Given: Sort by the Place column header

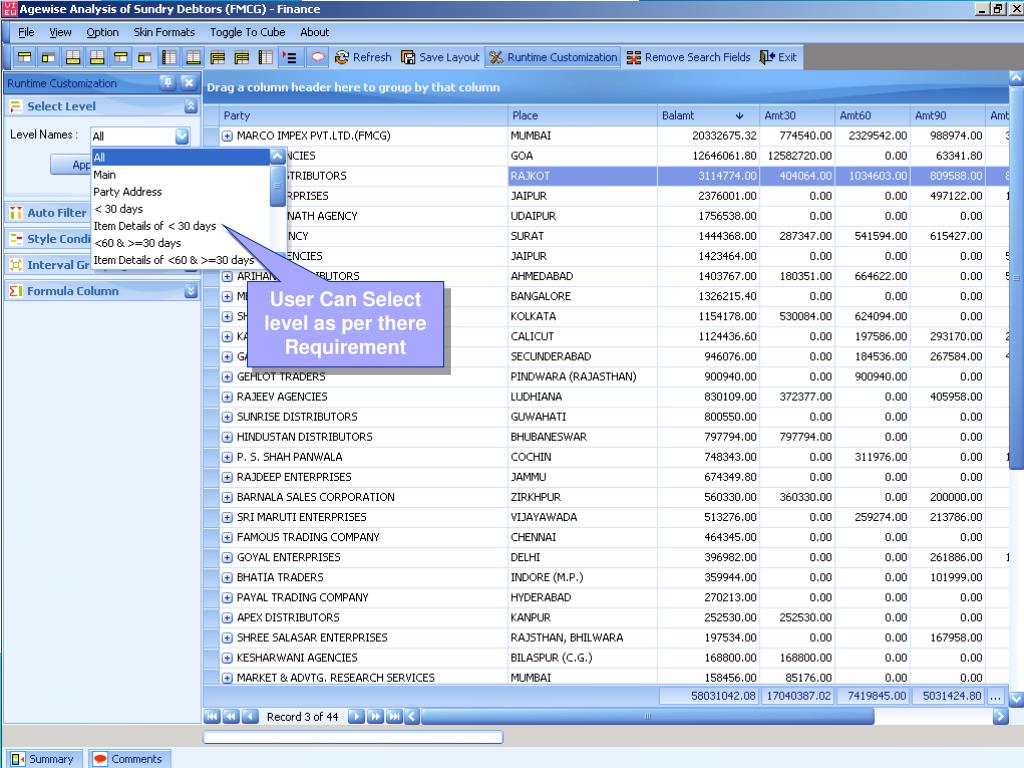Looking at the screenshot, I should (583, 116).
